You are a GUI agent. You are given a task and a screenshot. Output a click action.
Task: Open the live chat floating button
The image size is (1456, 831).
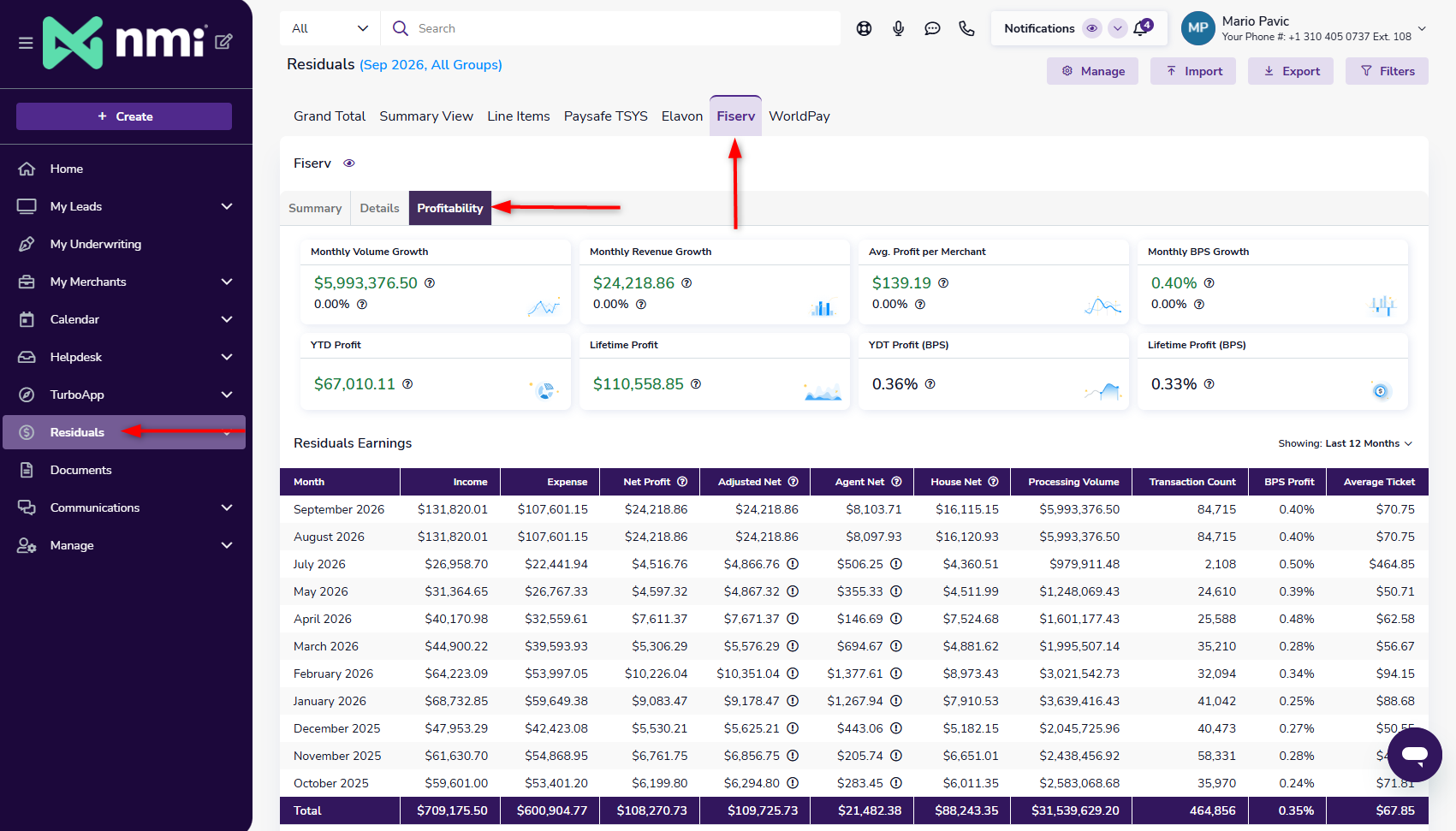(1415, 755)
